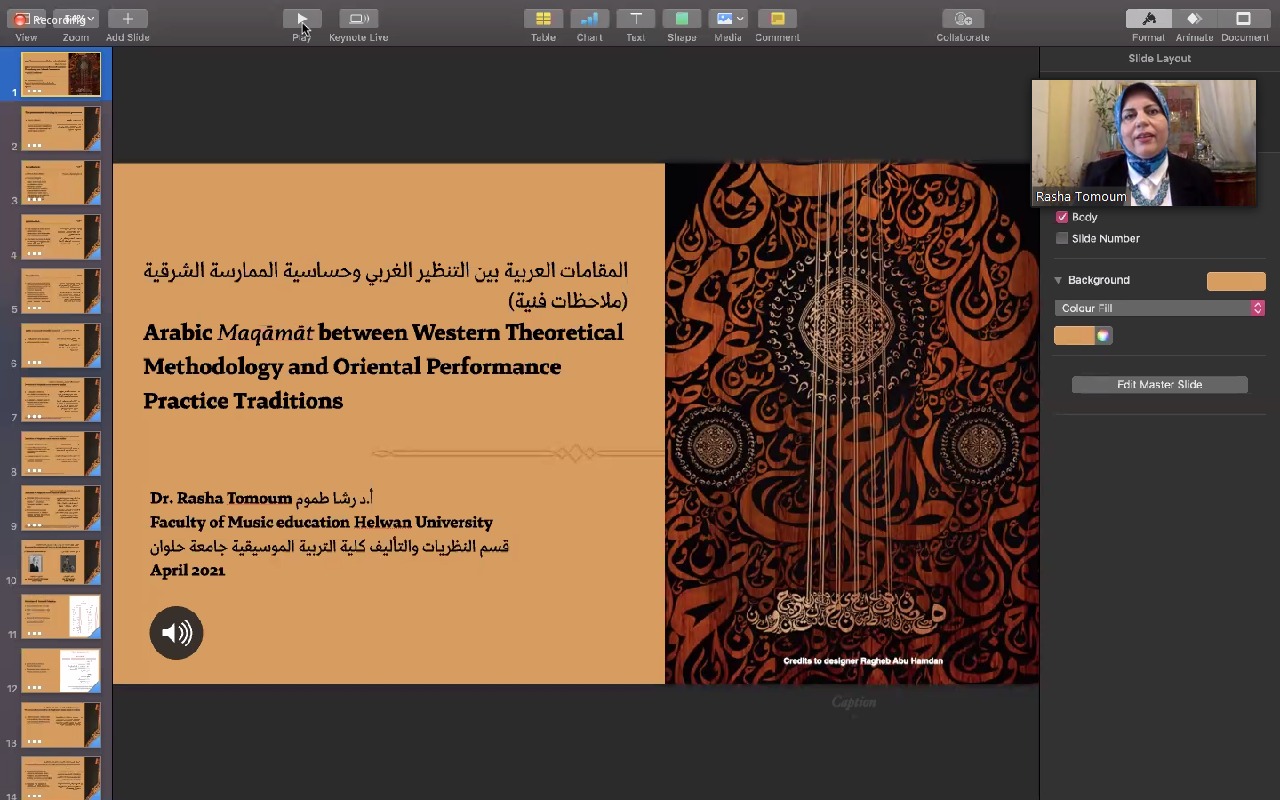Open Keynote Live from the toolbar
1280x800 pixels.
[358, 19]
